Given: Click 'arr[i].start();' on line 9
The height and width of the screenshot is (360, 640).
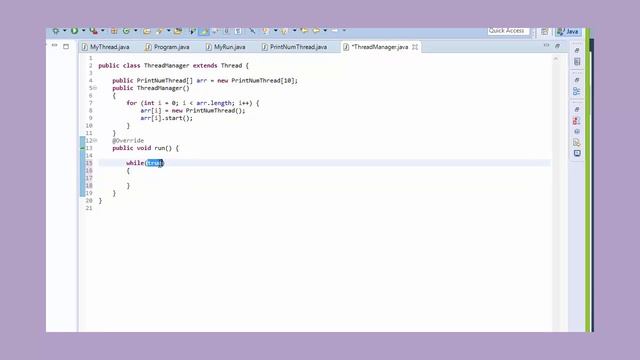Looking at the screenshot, I should tap(167, 118).
